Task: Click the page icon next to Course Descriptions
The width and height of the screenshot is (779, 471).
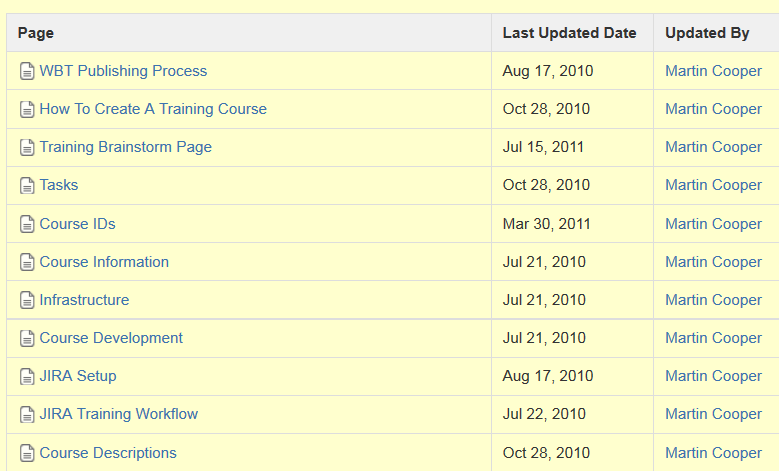Action: coord(27,453)
